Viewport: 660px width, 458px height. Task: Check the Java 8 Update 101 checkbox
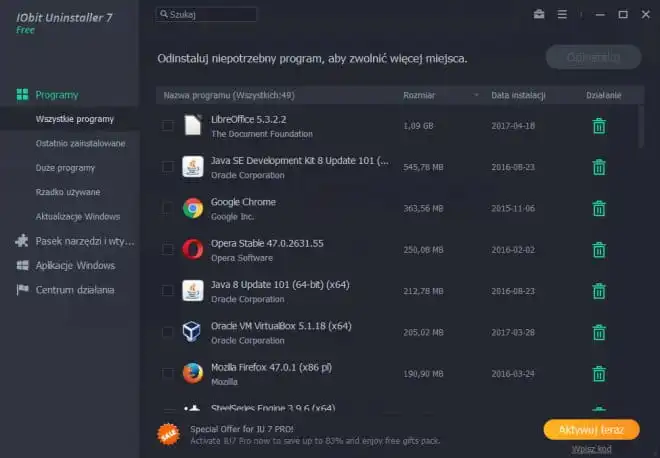168,290
